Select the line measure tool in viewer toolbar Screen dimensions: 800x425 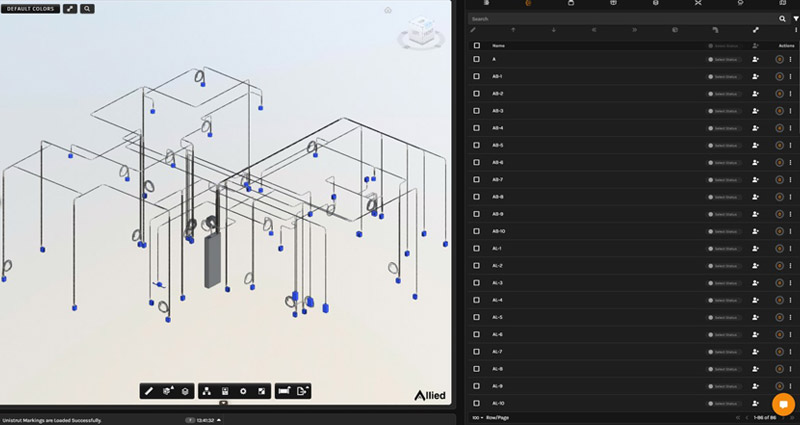pos(149,391)
